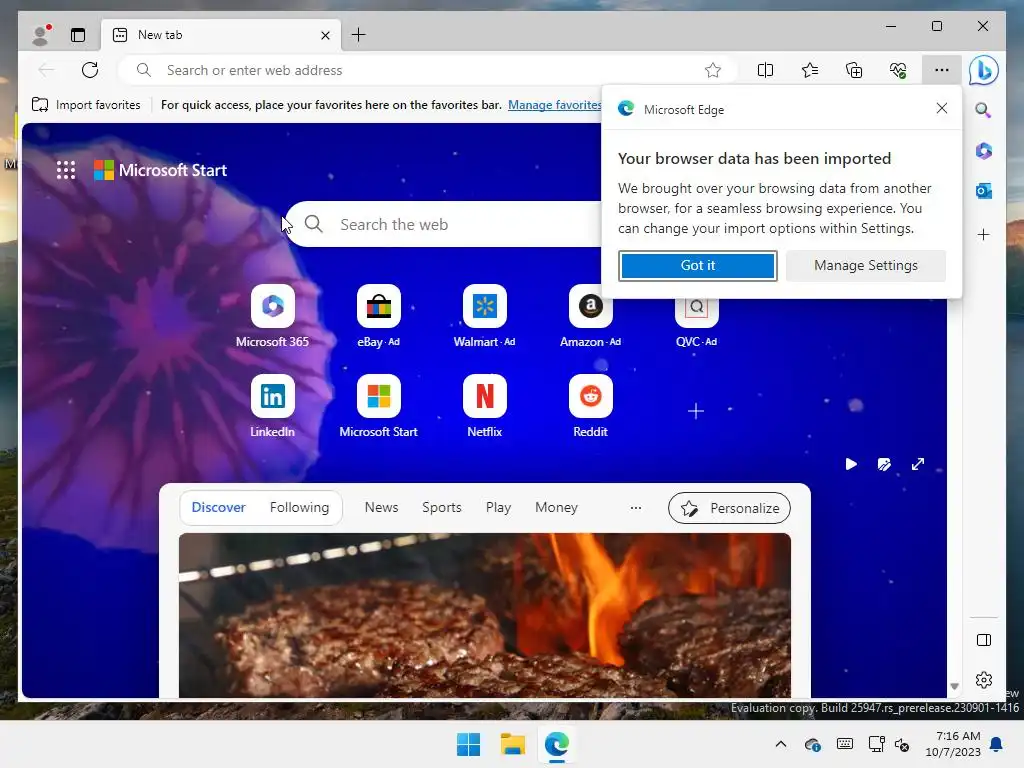
Task: Open the Reddit quick link tile
Action: click(x=590, y=406)
